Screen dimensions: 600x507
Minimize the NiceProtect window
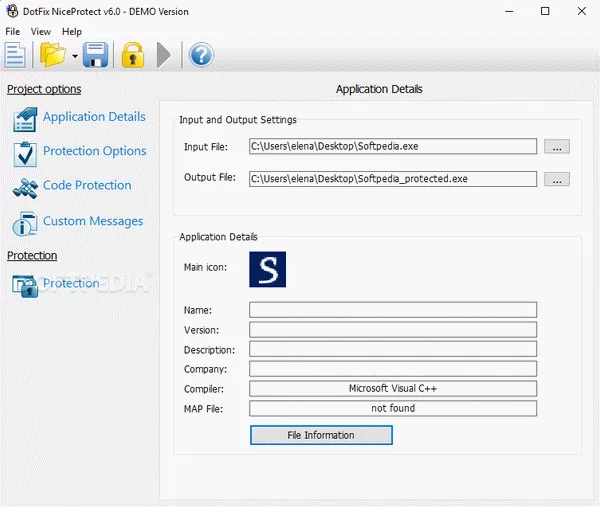pos(509,11)
